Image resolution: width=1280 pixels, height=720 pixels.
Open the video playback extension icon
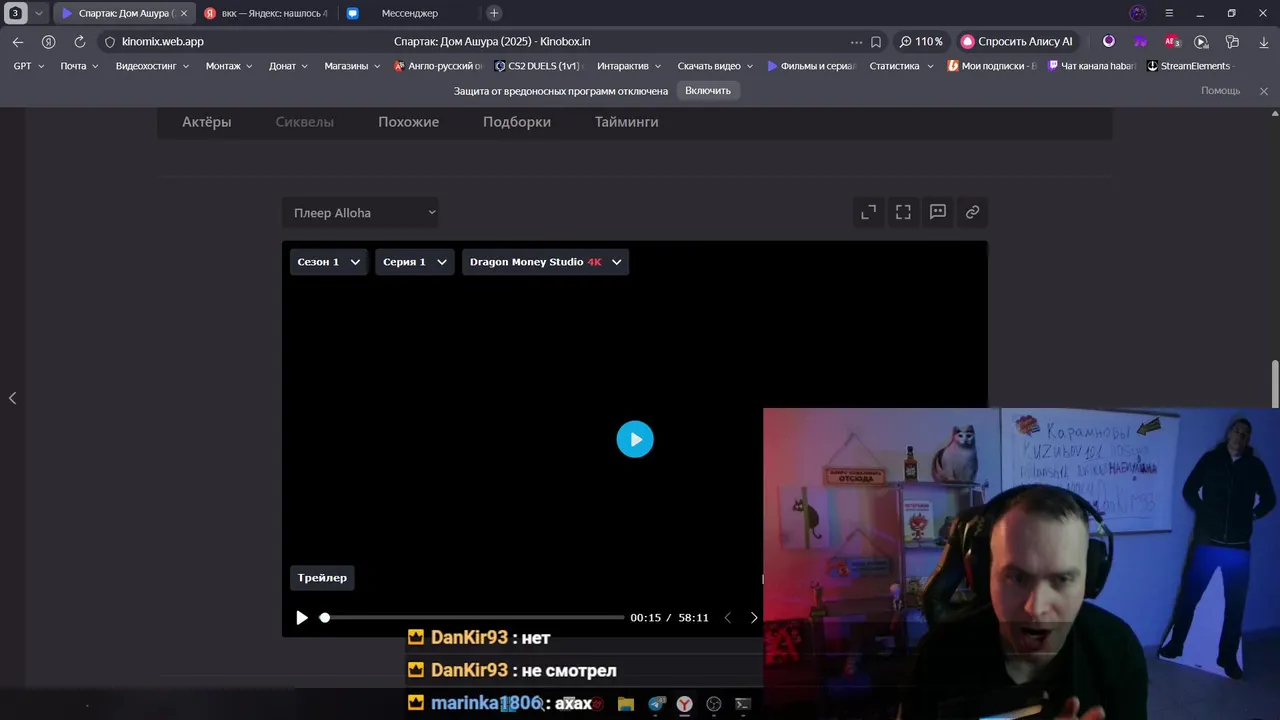pyautogui.click(x=1202, y=42)
